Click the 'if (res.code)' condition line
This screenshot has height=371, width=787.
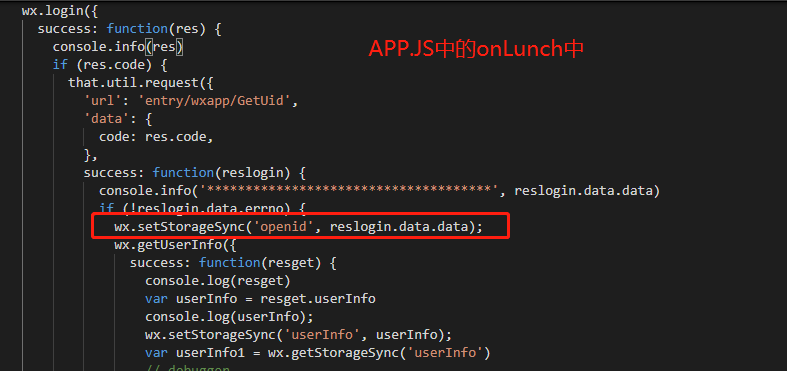[x=109, y=65]
